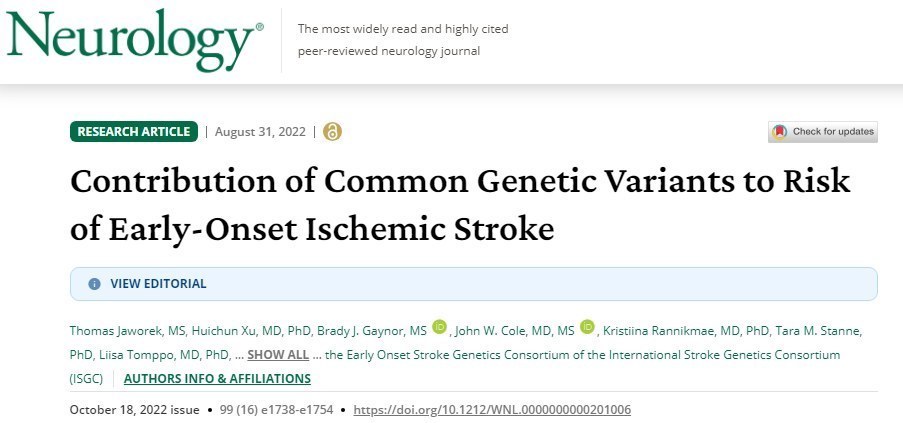Open the View Editorial link
This screenshot has width=903, height=423.
pyautogui.click(x=158, y=284)
